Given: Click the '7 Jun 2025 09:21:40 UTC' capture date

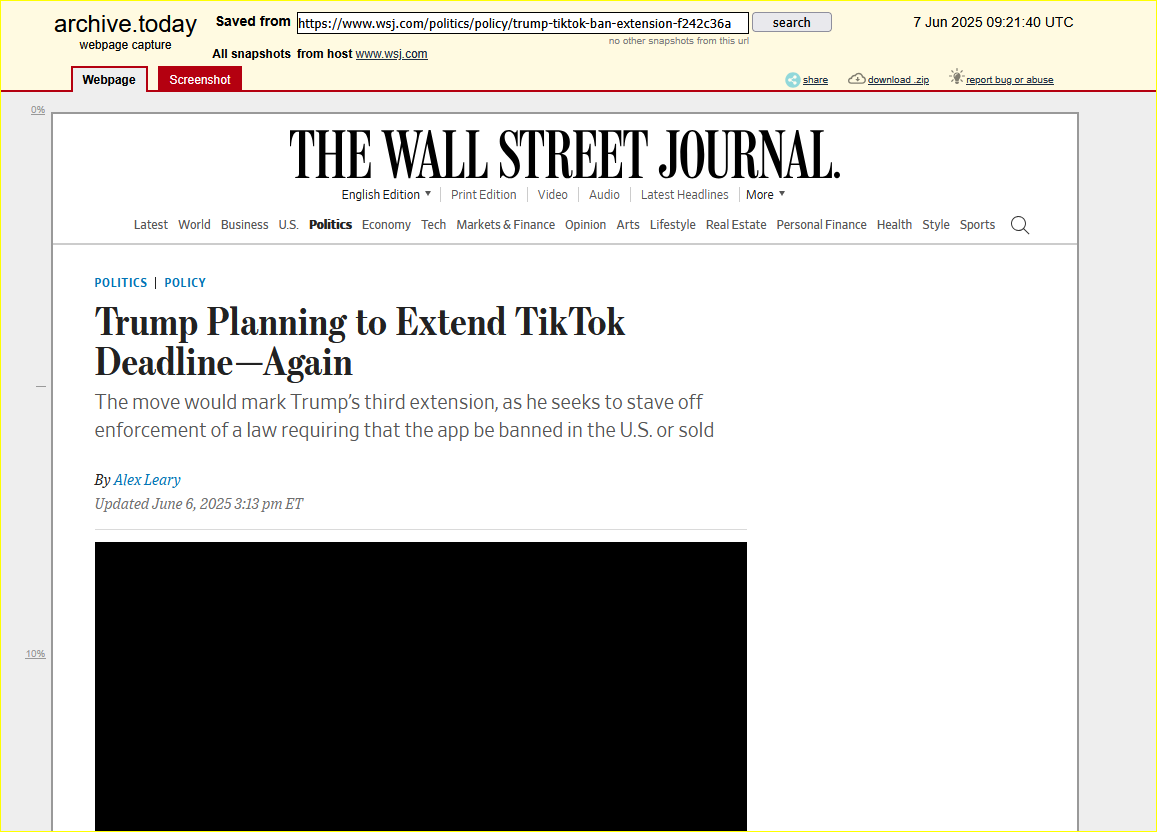Looking at the screenshot, I should point(993,22).
